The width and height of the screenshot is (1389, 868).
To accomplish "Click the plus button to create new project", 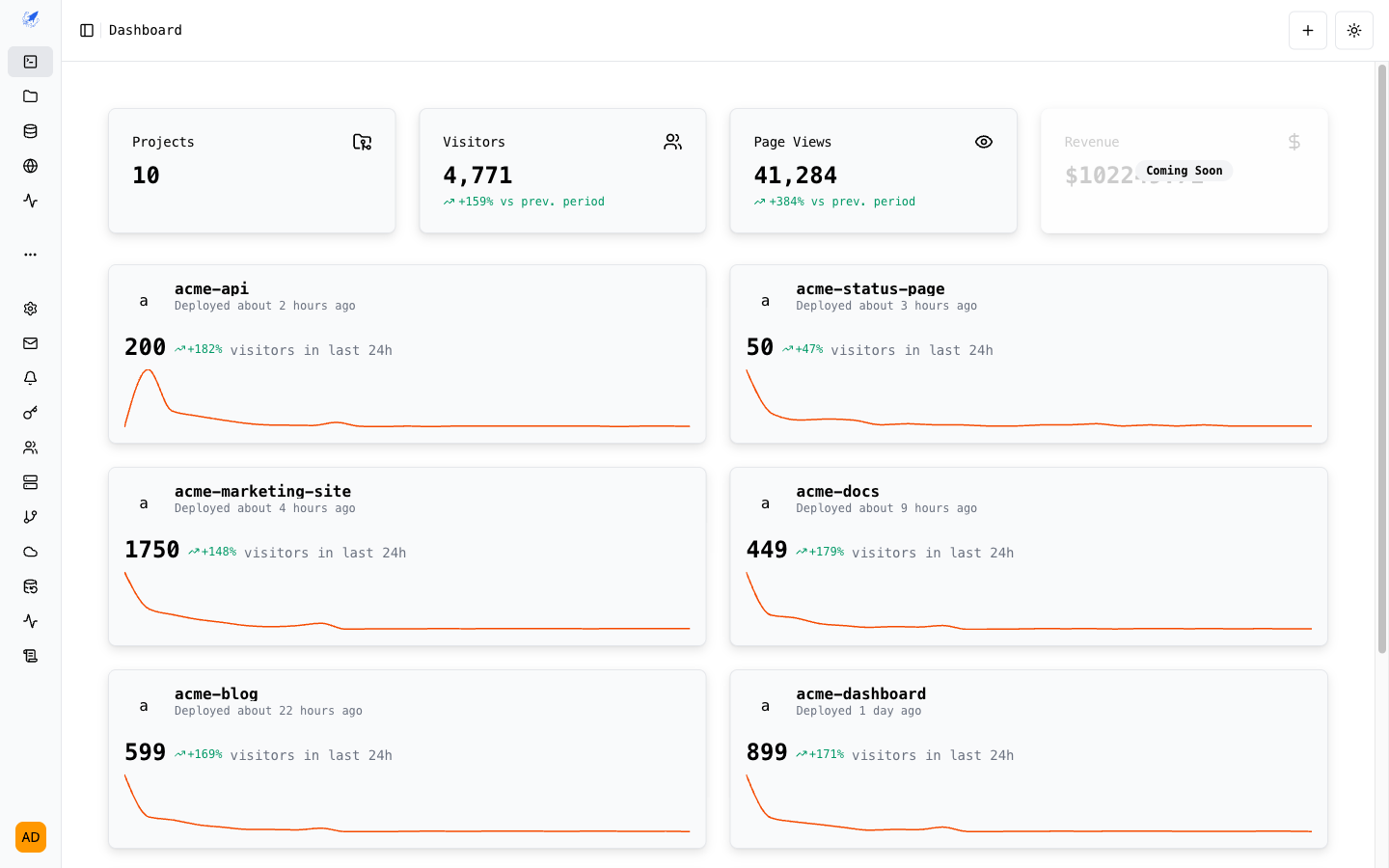I will coord(1308,30).
